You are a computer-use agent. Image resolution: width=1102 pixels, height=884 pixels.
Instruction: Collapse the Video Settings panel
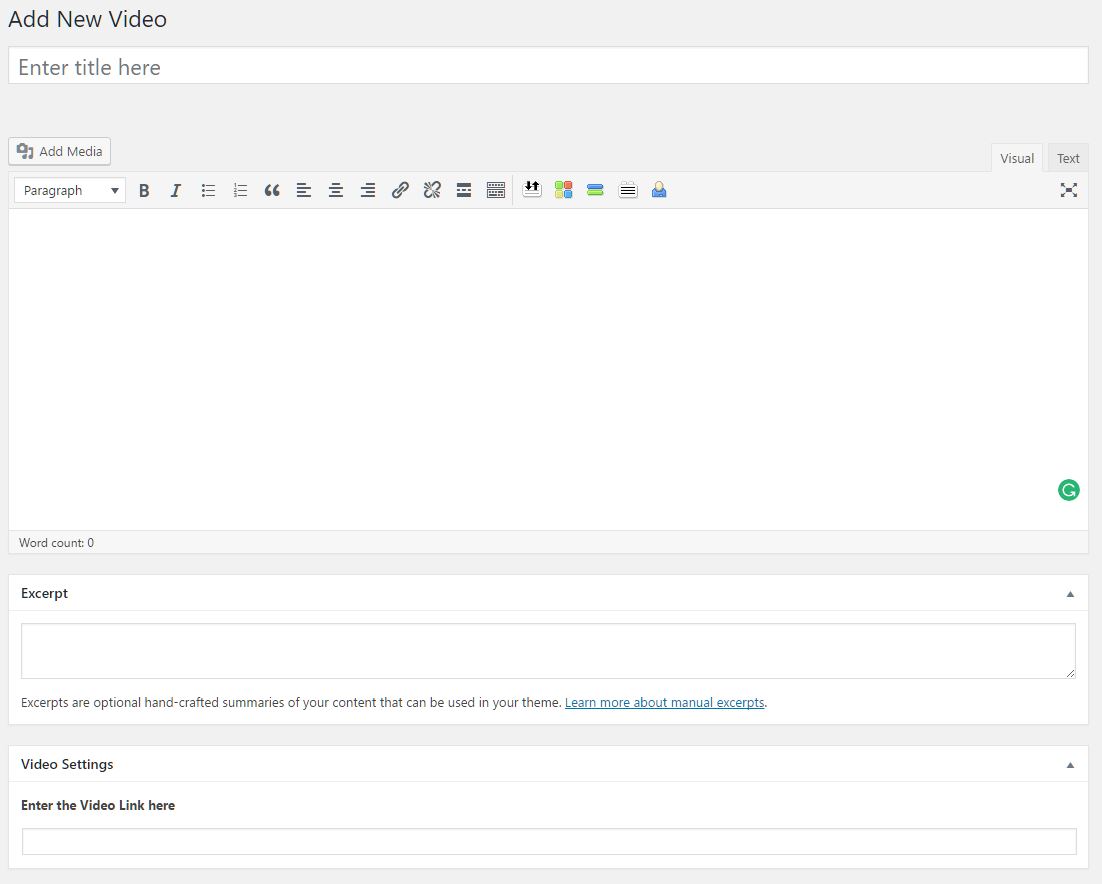pyautogui.click(x=1070, y=765)
